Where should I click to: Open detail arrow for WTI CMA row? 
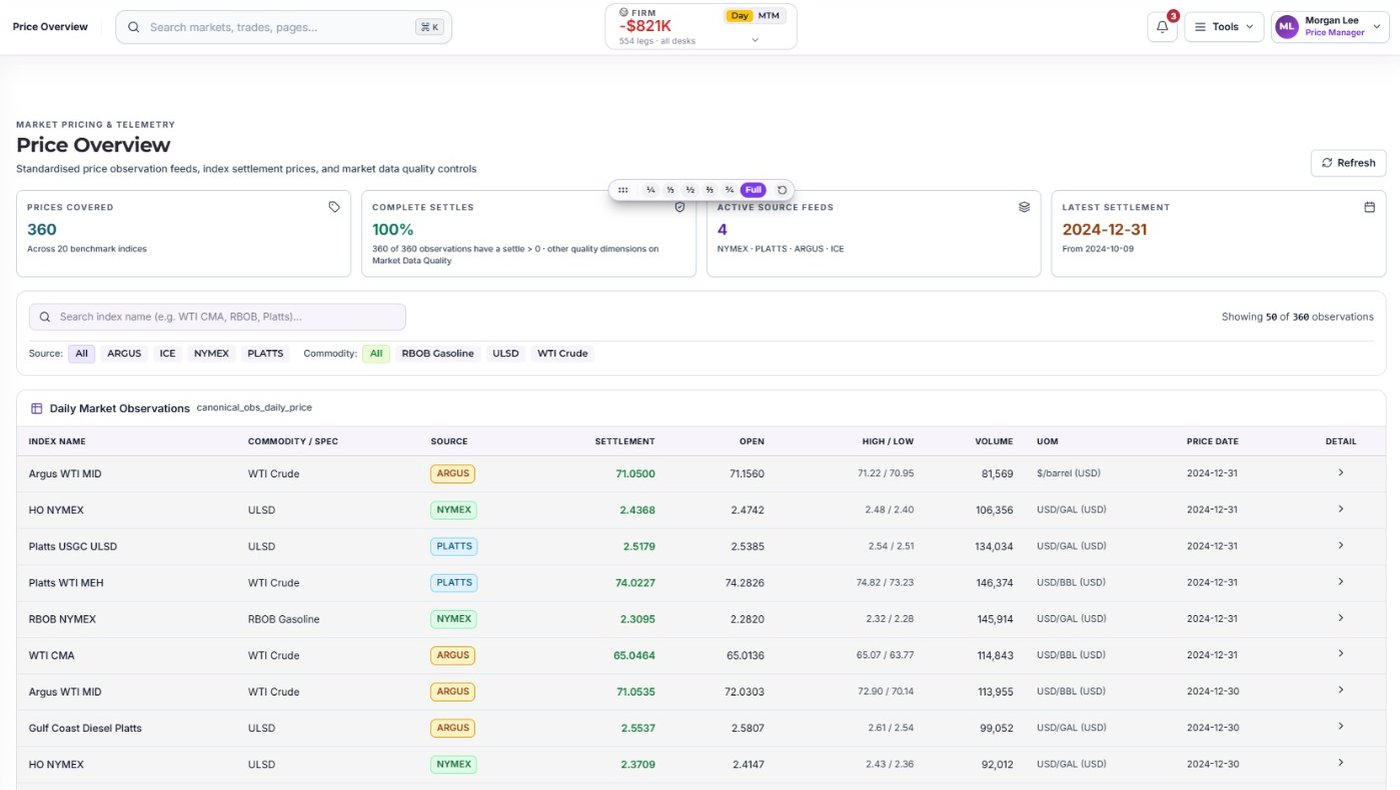[x=1341, y=654]
